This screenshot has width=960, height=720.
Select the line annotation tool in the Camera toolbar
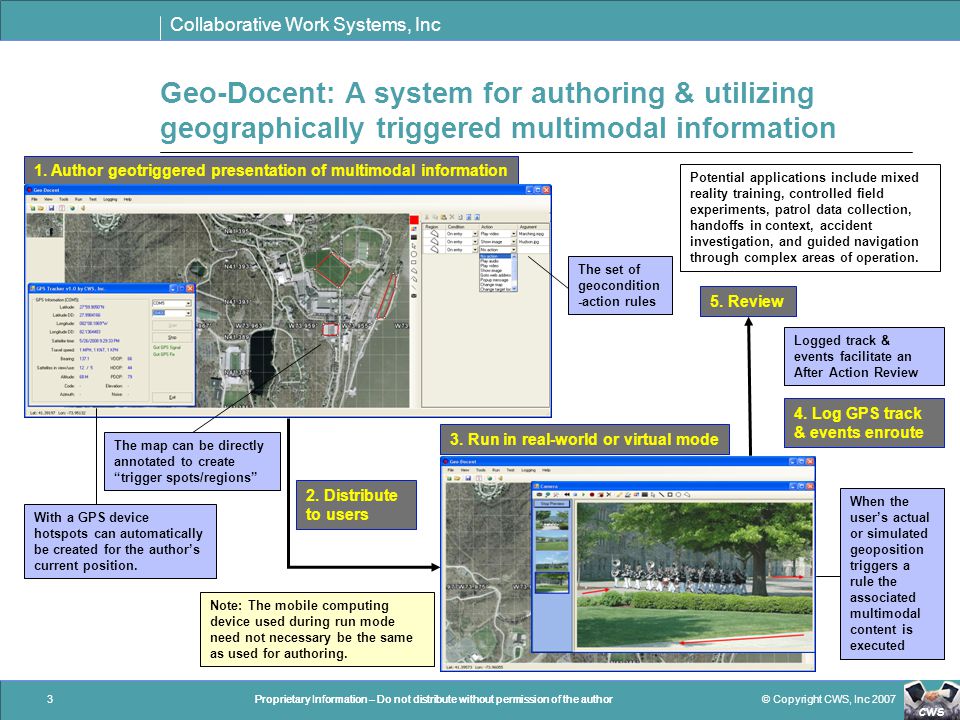661,495
